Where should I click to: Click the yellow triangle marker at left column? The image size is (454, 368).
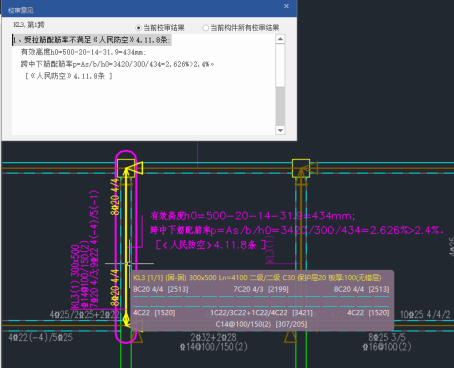(138, 168)
